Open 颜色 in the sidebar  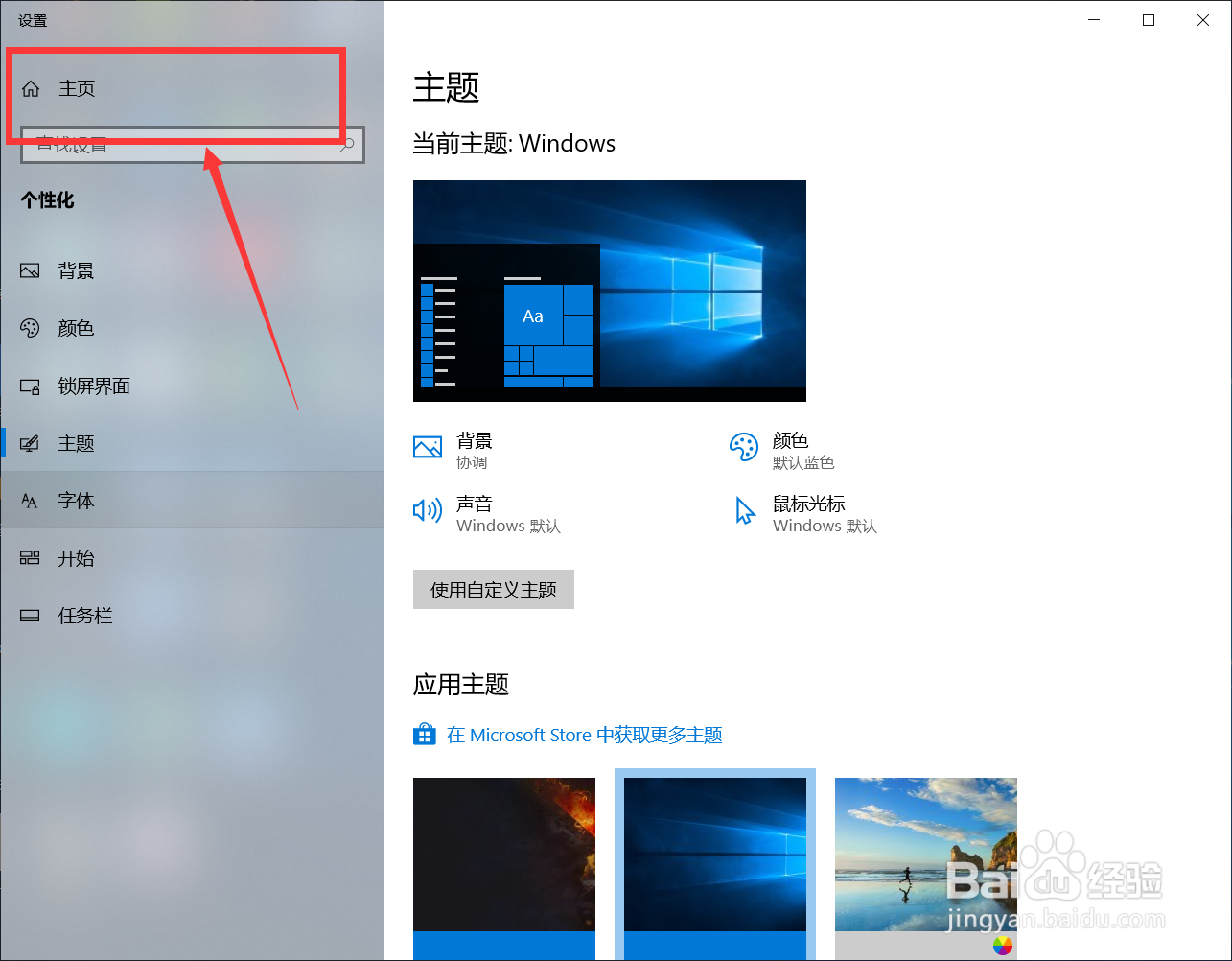click(x=76, y=328)
